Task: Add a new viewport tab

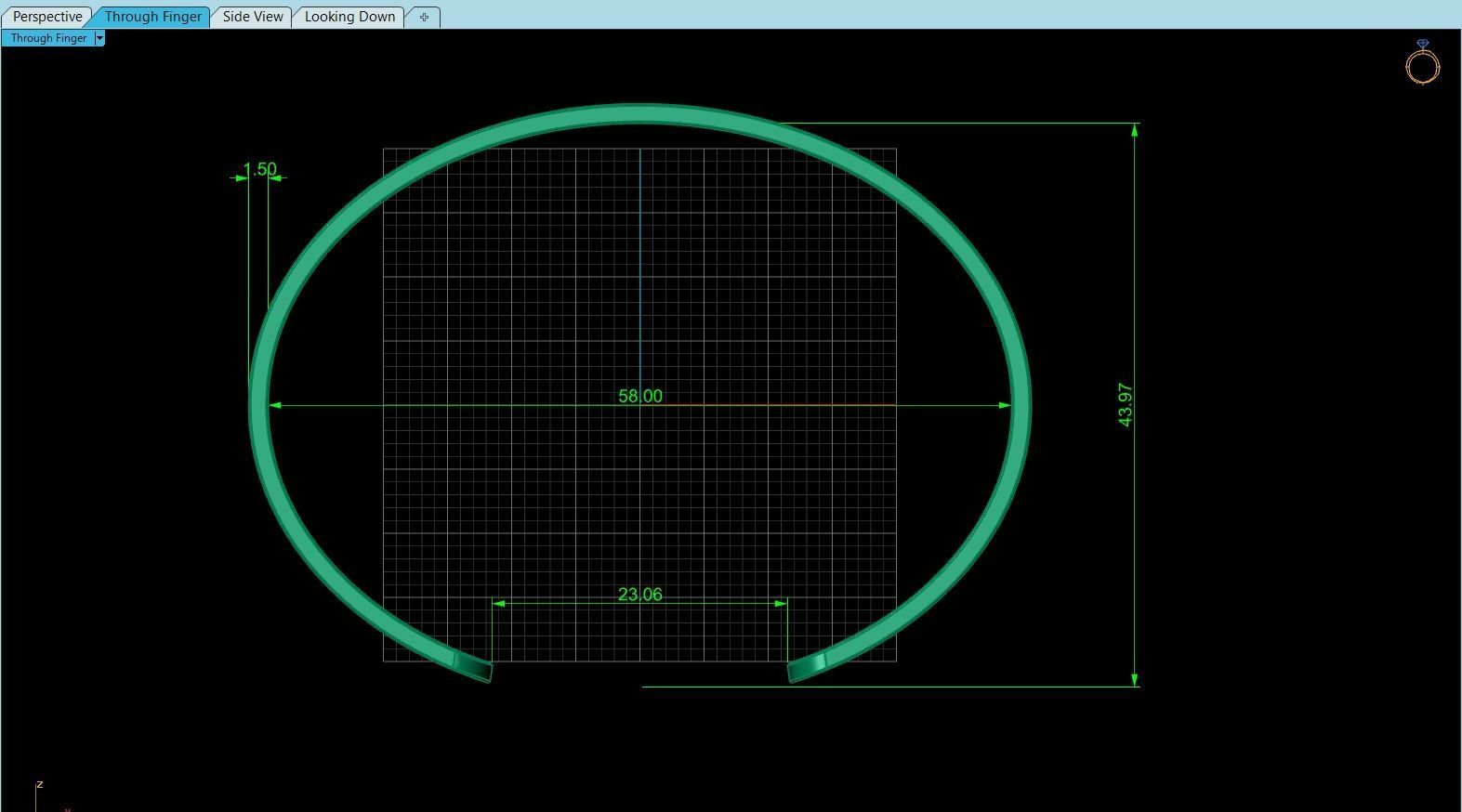Action: point(424,17)
